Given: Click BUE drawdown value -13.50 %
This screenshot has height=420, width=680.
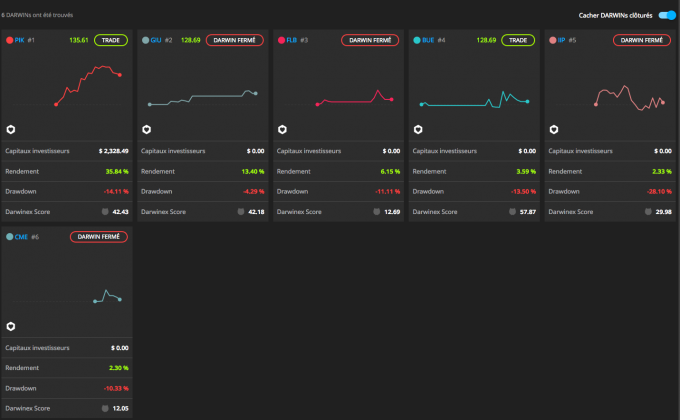Looking at the screenshot, I should click(523, 191).
